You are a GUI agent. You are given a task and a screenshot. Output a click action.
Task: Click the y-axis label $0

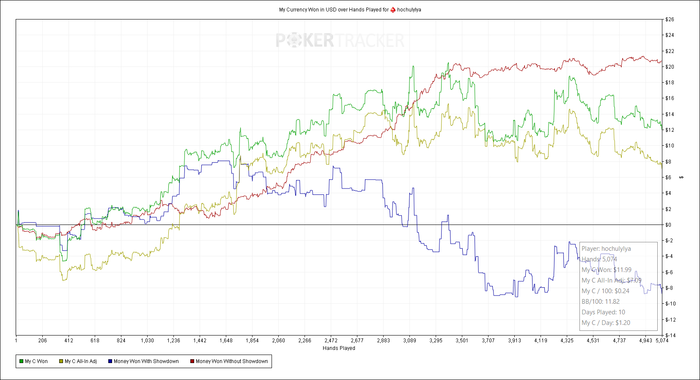[669, 225]
